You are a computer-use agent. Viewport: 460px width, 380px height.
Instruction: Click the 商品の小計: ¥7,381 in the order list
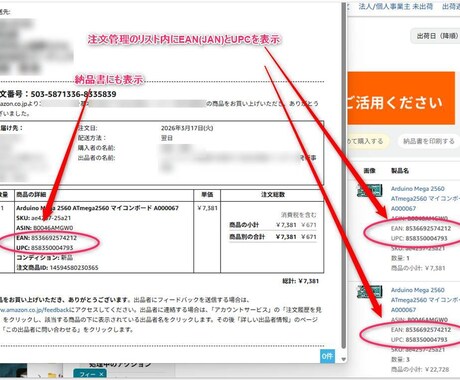[x=418, y=268]
